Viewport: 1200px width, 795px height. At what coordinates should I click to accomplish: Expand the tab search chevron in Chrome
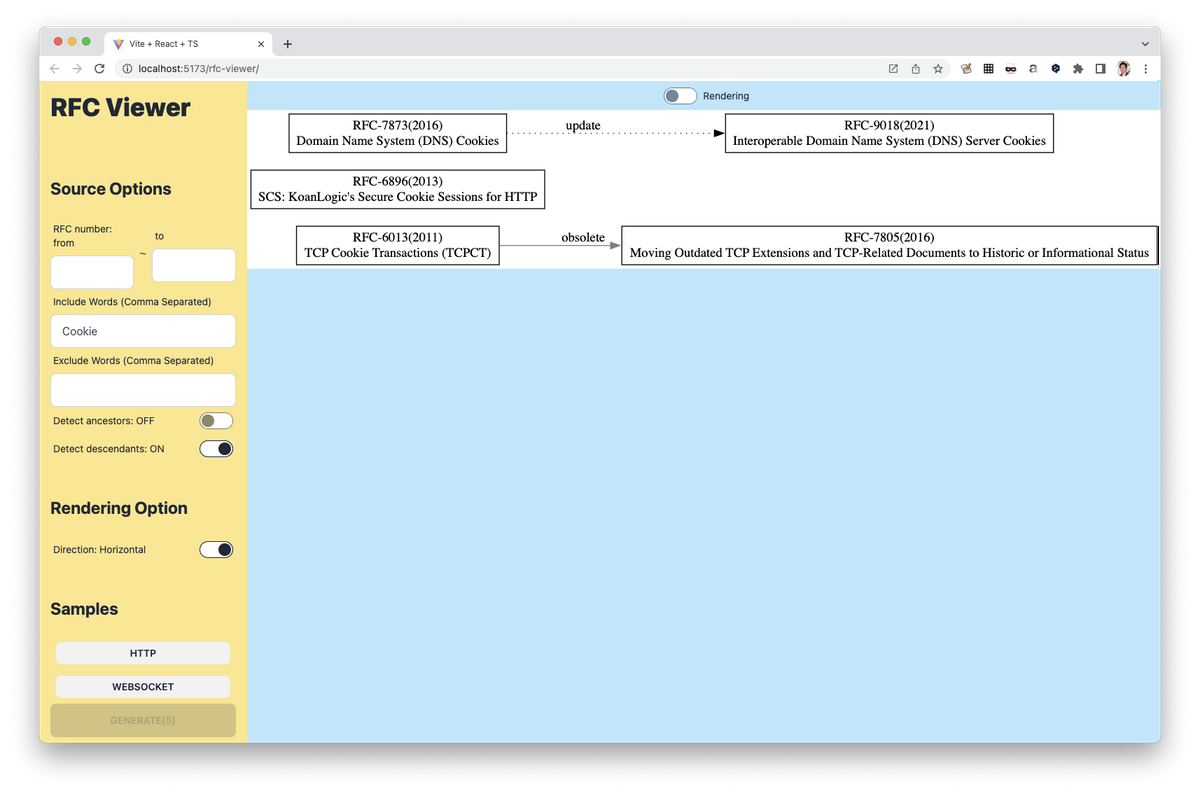click(1145, 44)
